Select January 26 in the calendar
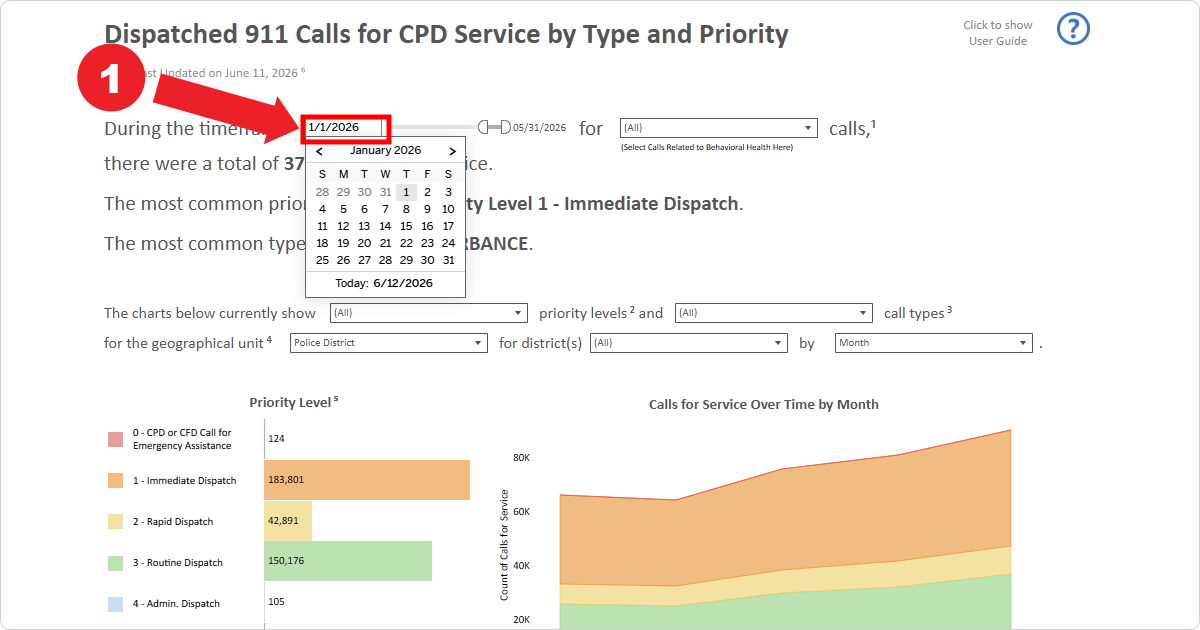Screen dimensions: 1200x630 coord(343,260)
